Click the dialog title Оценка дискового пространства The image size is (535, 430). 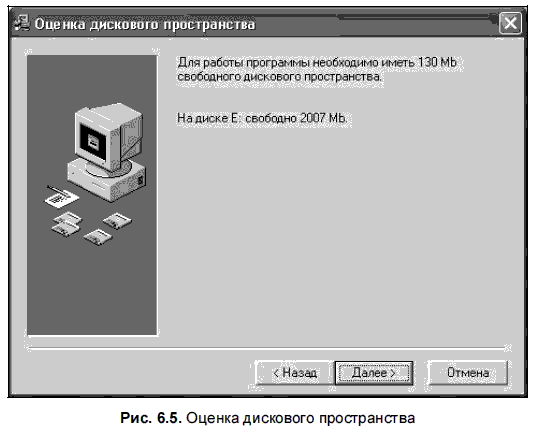[x=145, y=24]
